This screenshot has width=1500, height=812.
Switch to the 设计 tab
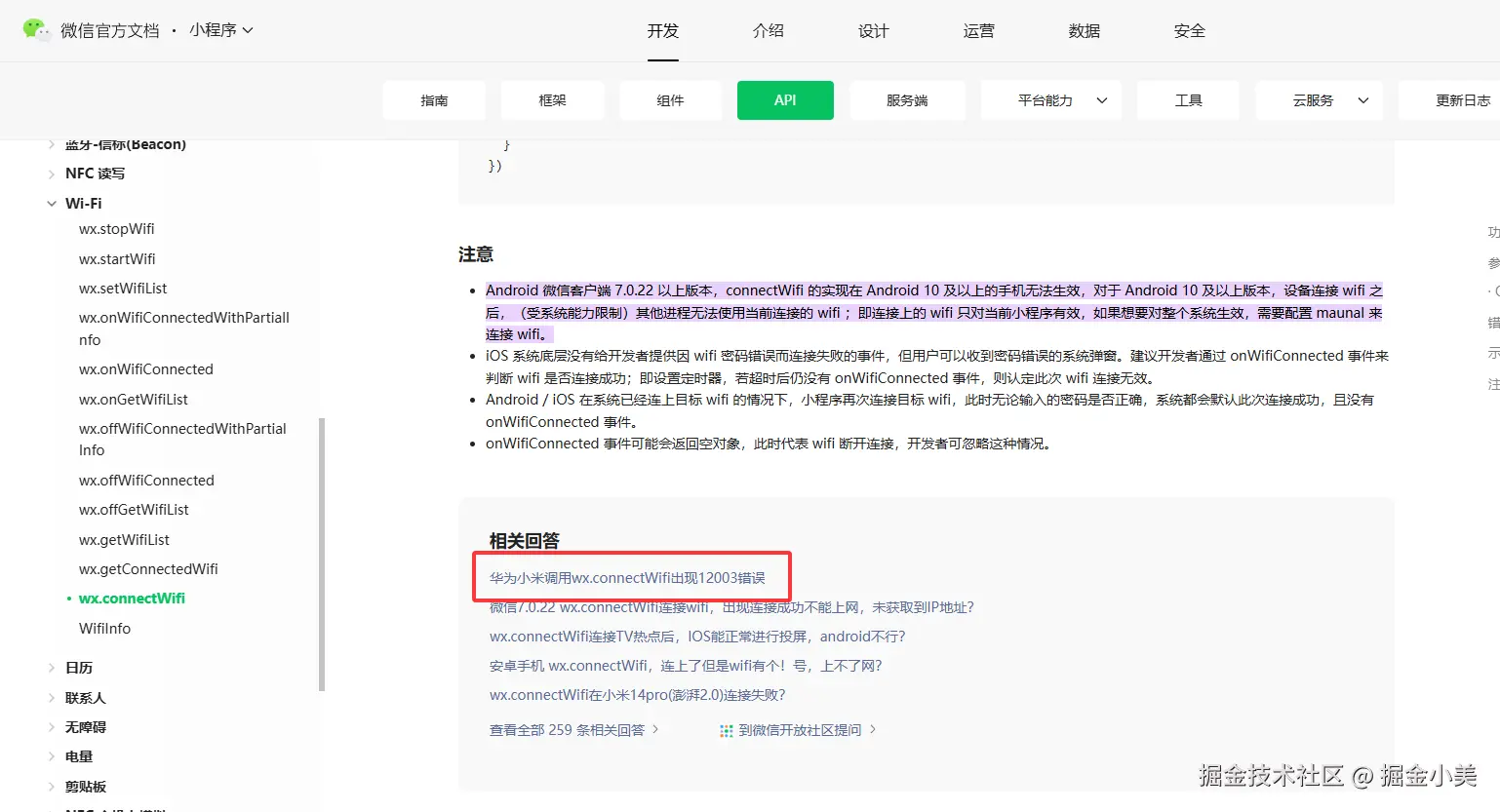click(x=873, y=30)
